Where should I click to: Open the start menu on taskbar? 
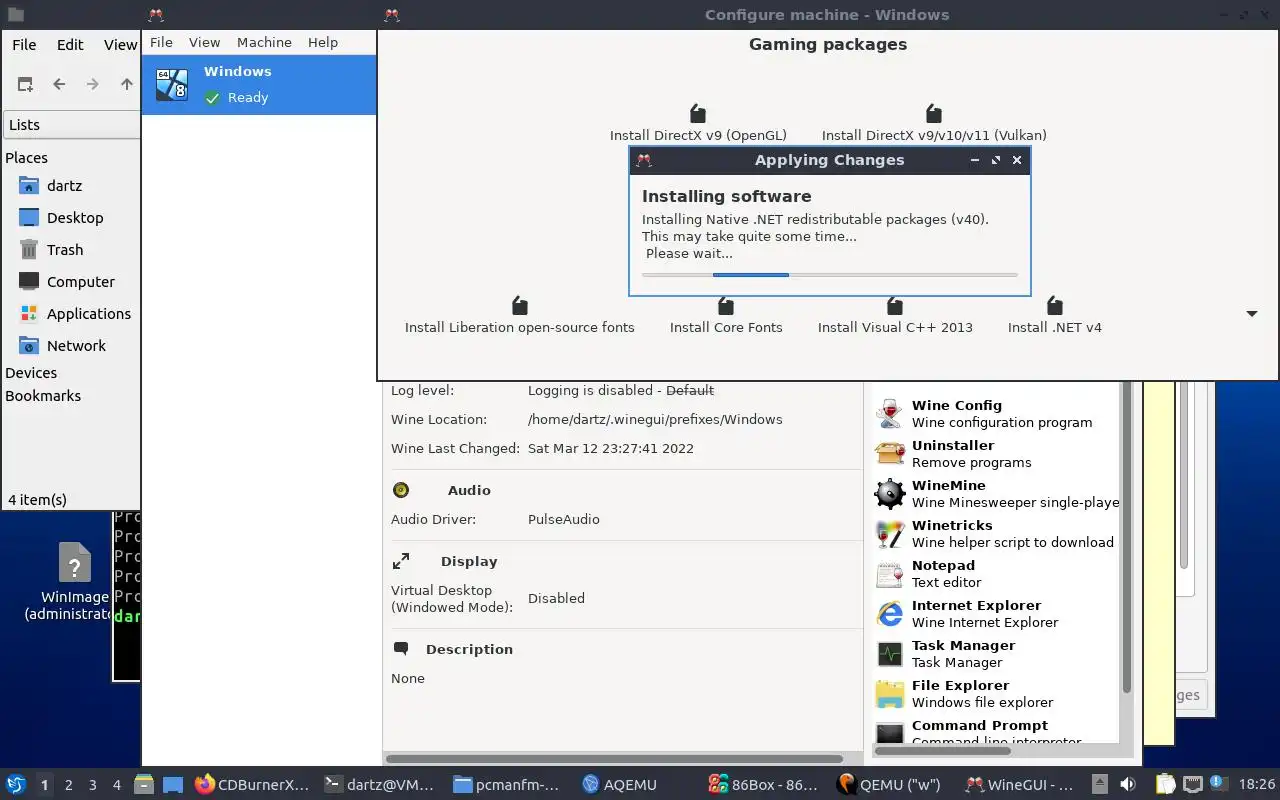16,785
